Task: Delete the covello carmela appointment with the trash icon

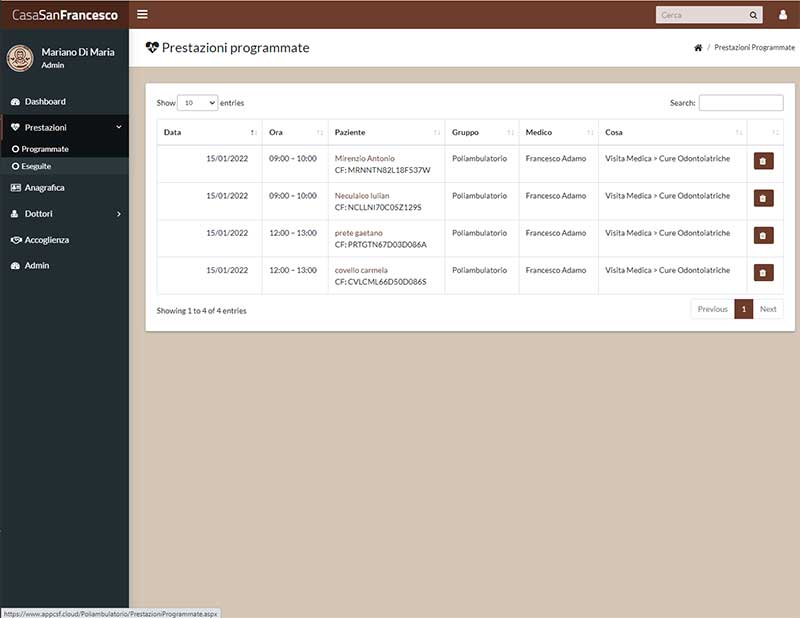Action: tap(763, 273)
